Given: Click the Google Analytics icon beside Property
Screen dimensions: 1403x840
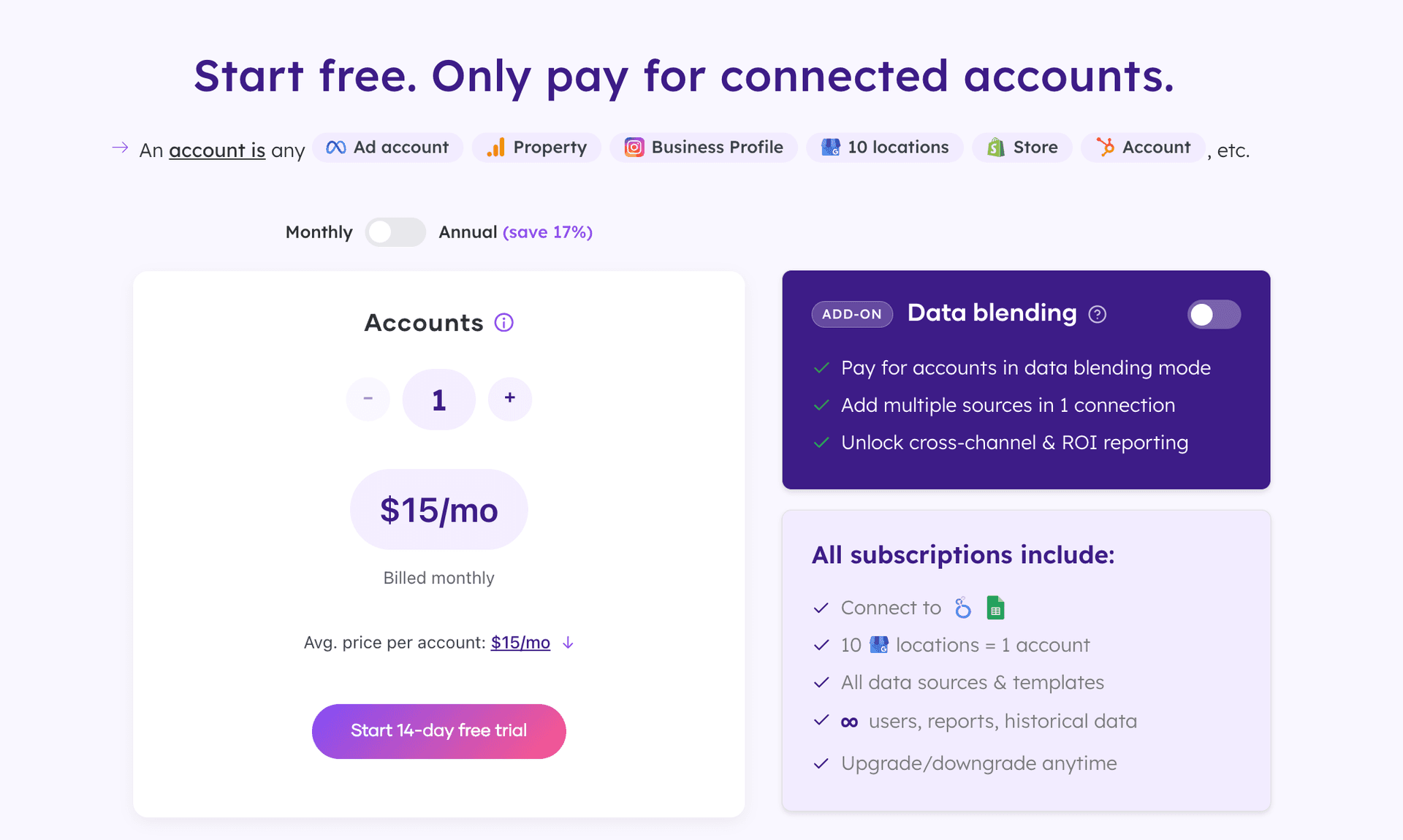Looking at the screenshot, I should (x=496, y=148).
